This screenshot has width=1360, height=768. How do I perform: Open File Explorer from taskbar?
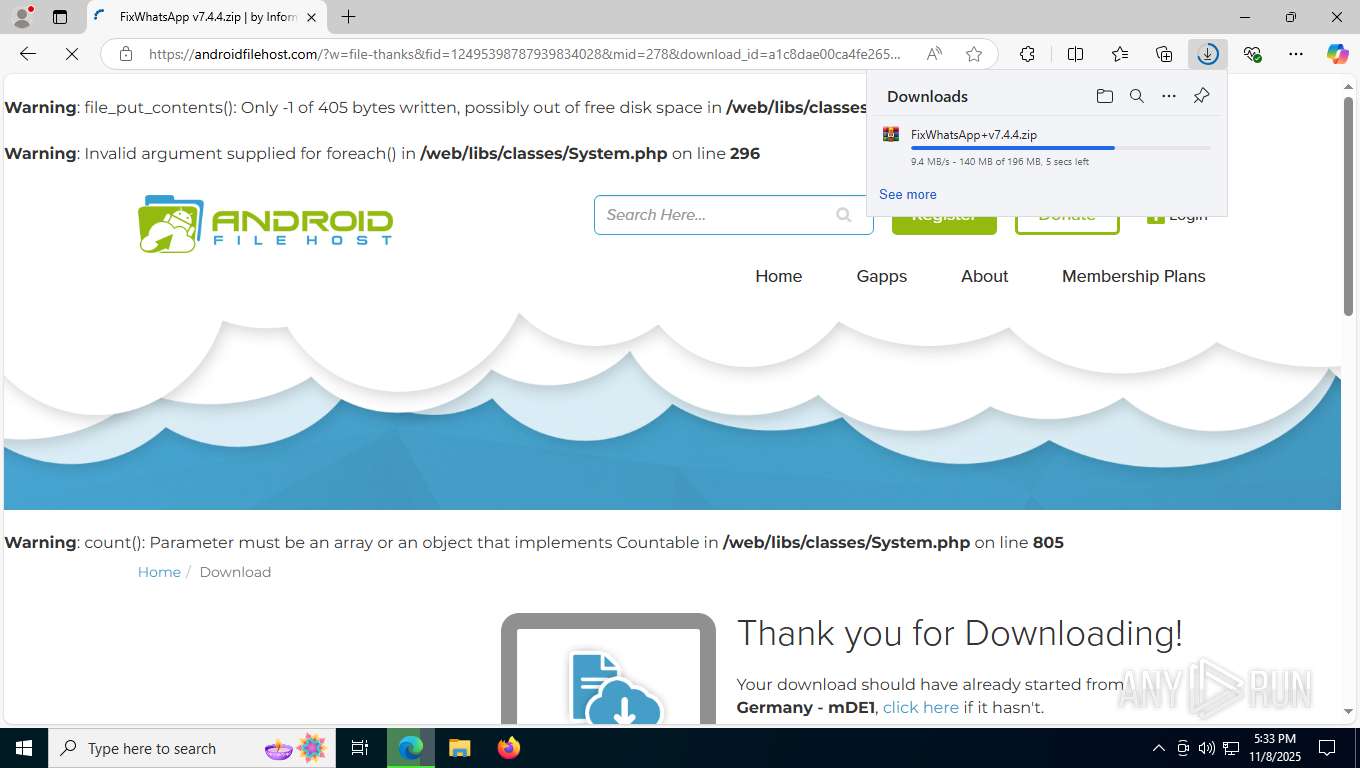point(459,748)
